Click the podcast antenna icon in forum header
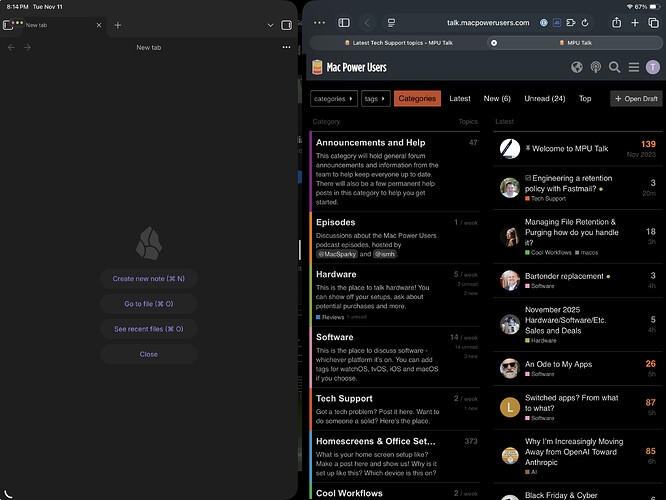Viewport: 666px width, 500px height. pyautogui.click(x=596, y=67)
